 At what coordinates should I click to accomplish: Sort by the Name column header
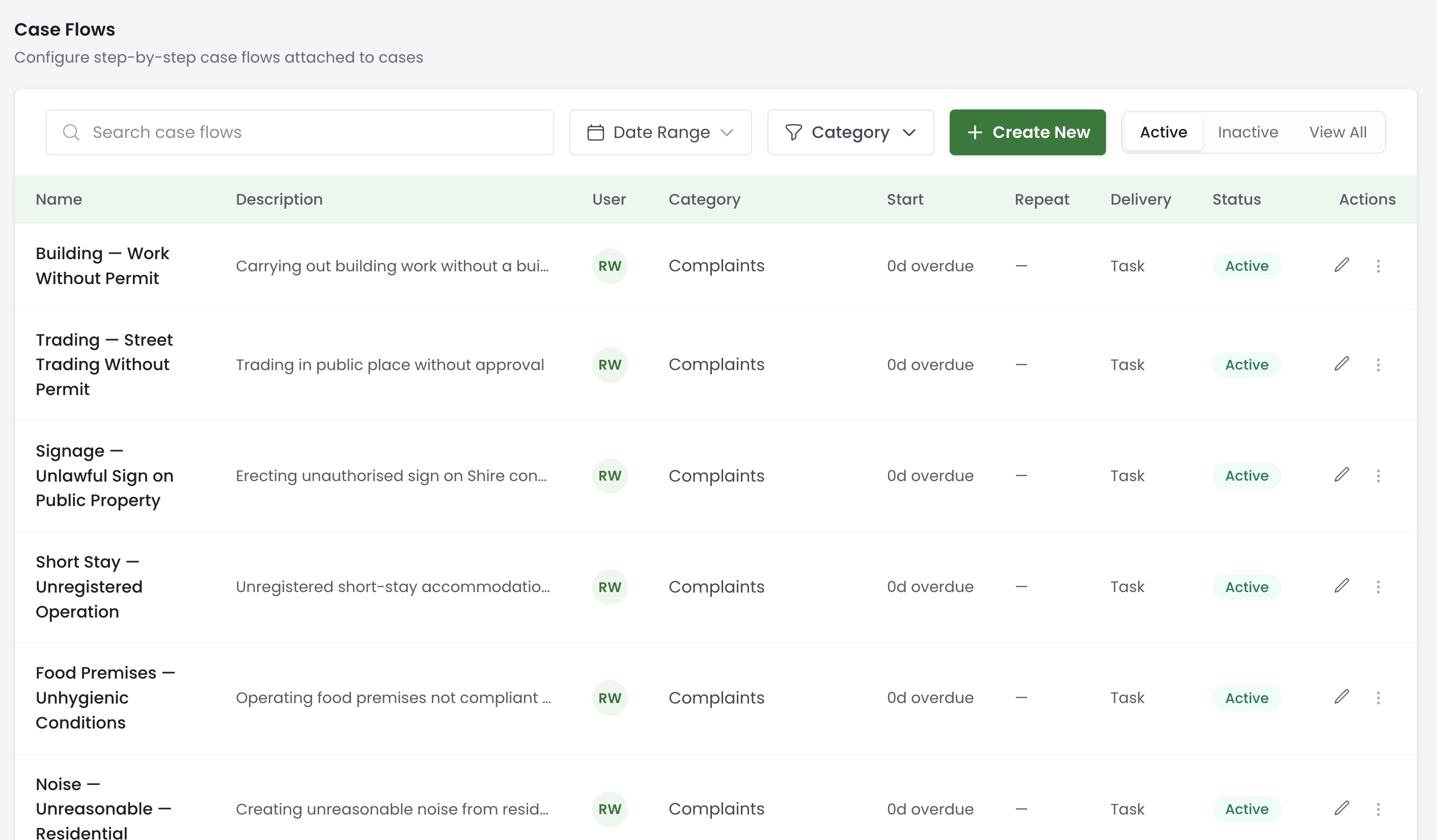coord(59,199)
